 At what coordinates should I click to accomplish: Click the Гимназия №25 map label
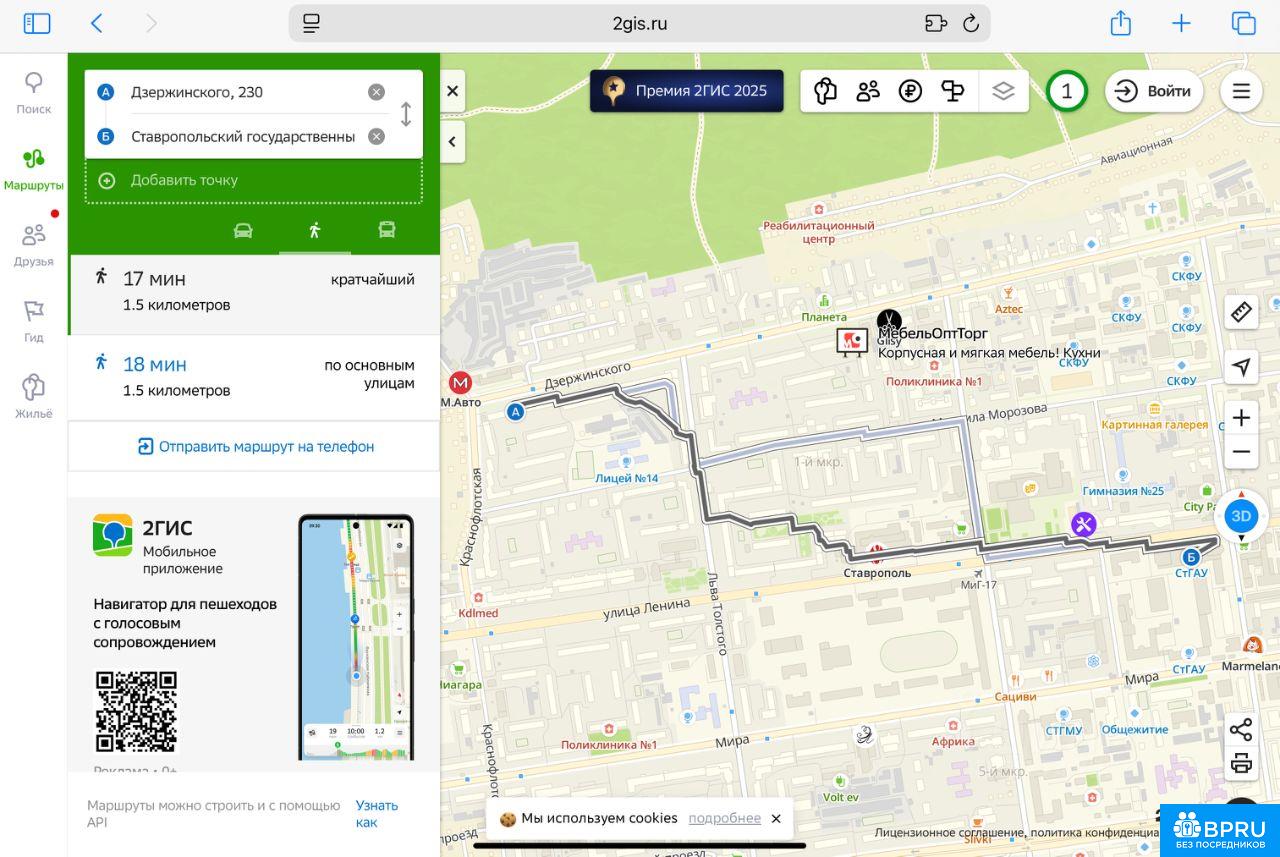[1123, 491]
